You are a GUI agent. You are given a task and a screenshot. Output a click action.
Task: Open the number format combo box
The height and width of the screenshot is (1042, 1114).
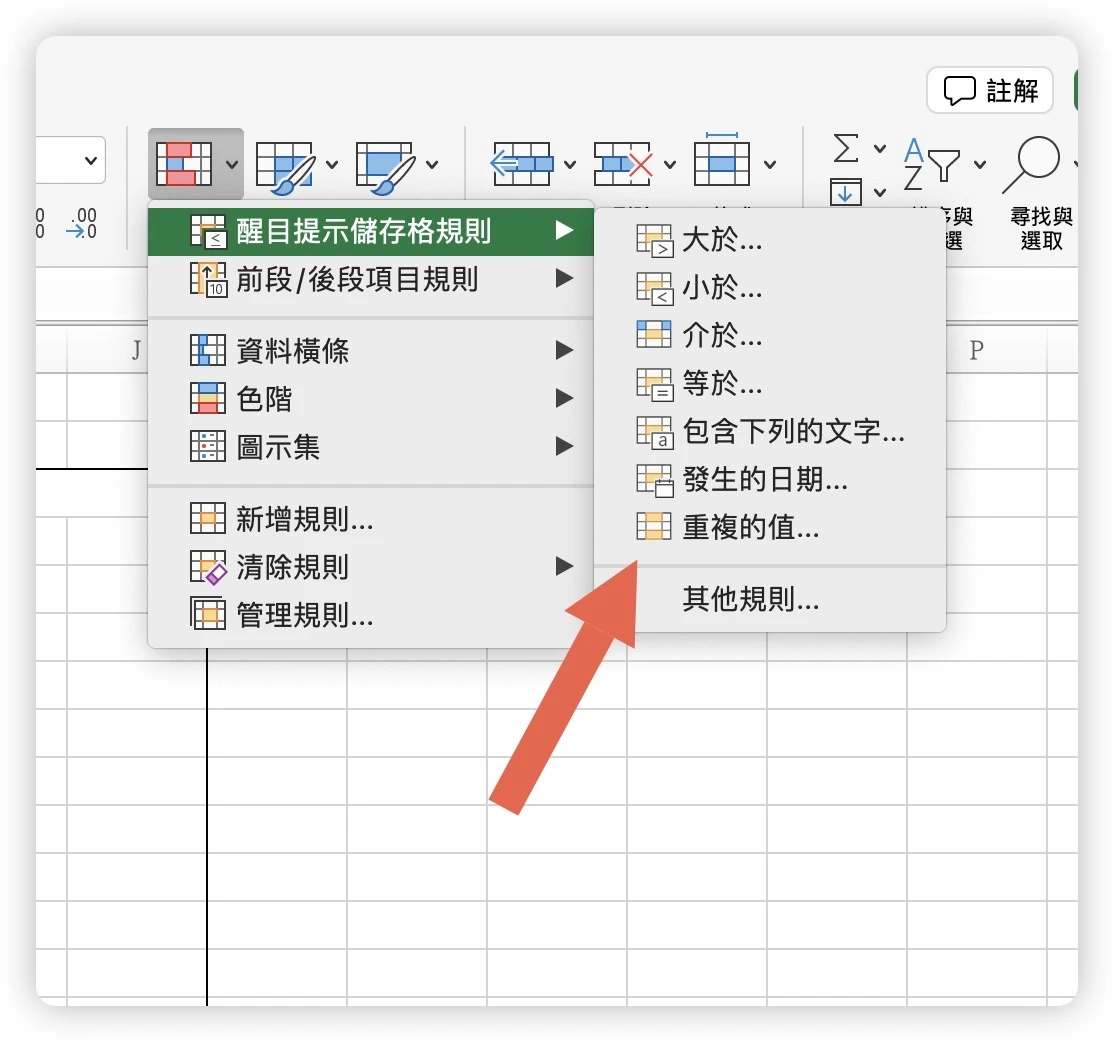click(70, 160)
